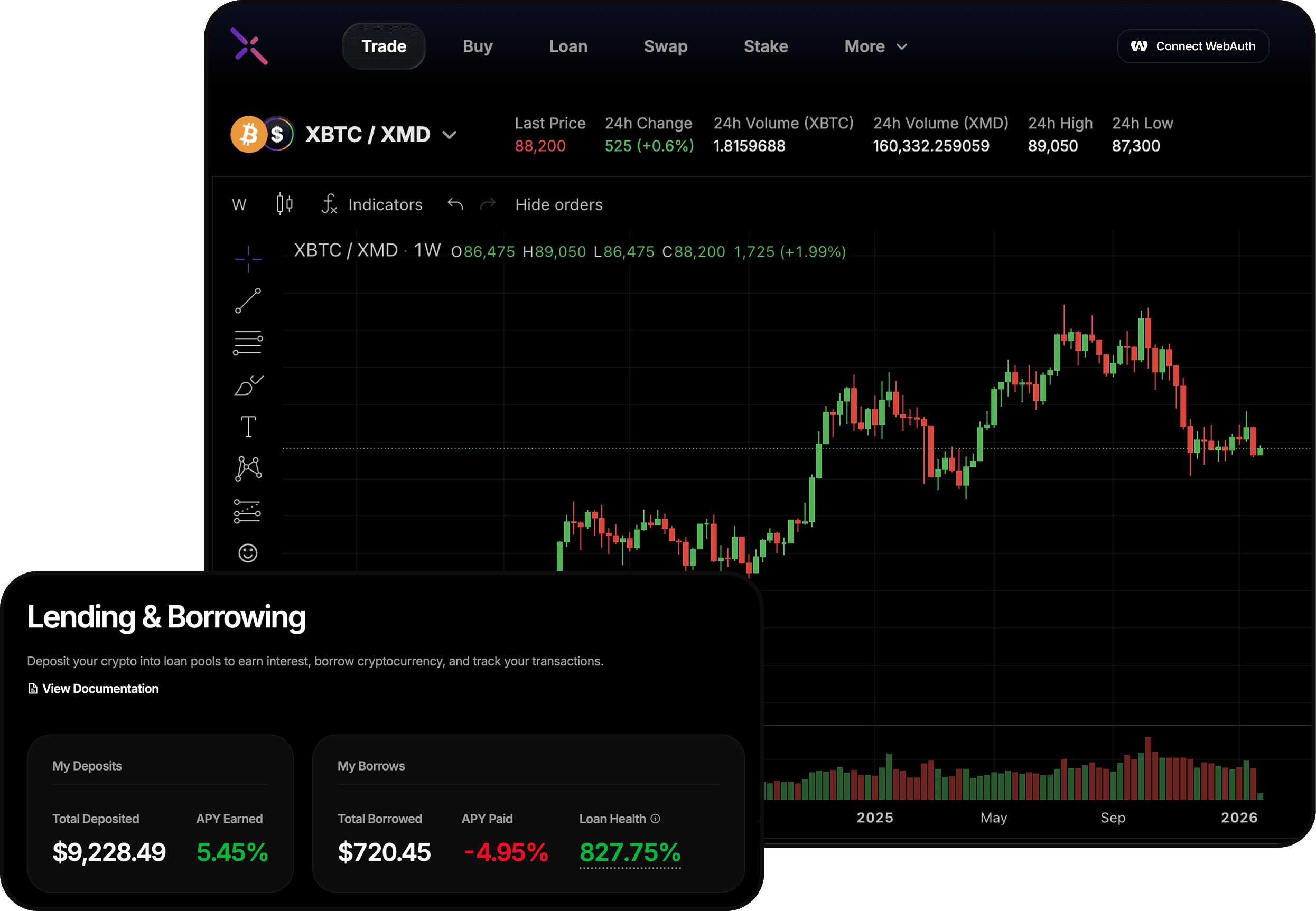Select the Text annotation tool
This screenshot has height=911, width=1316.
tap(248, 426)
